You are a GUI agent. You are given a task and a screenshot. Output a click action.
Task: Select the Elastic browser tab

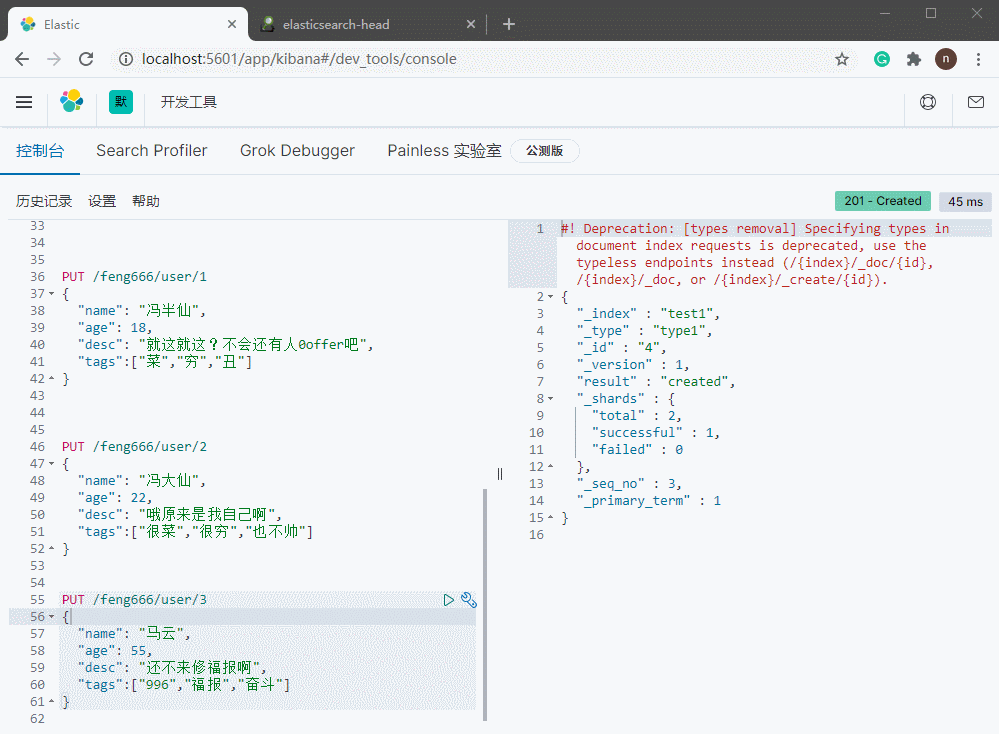(127, 24)
